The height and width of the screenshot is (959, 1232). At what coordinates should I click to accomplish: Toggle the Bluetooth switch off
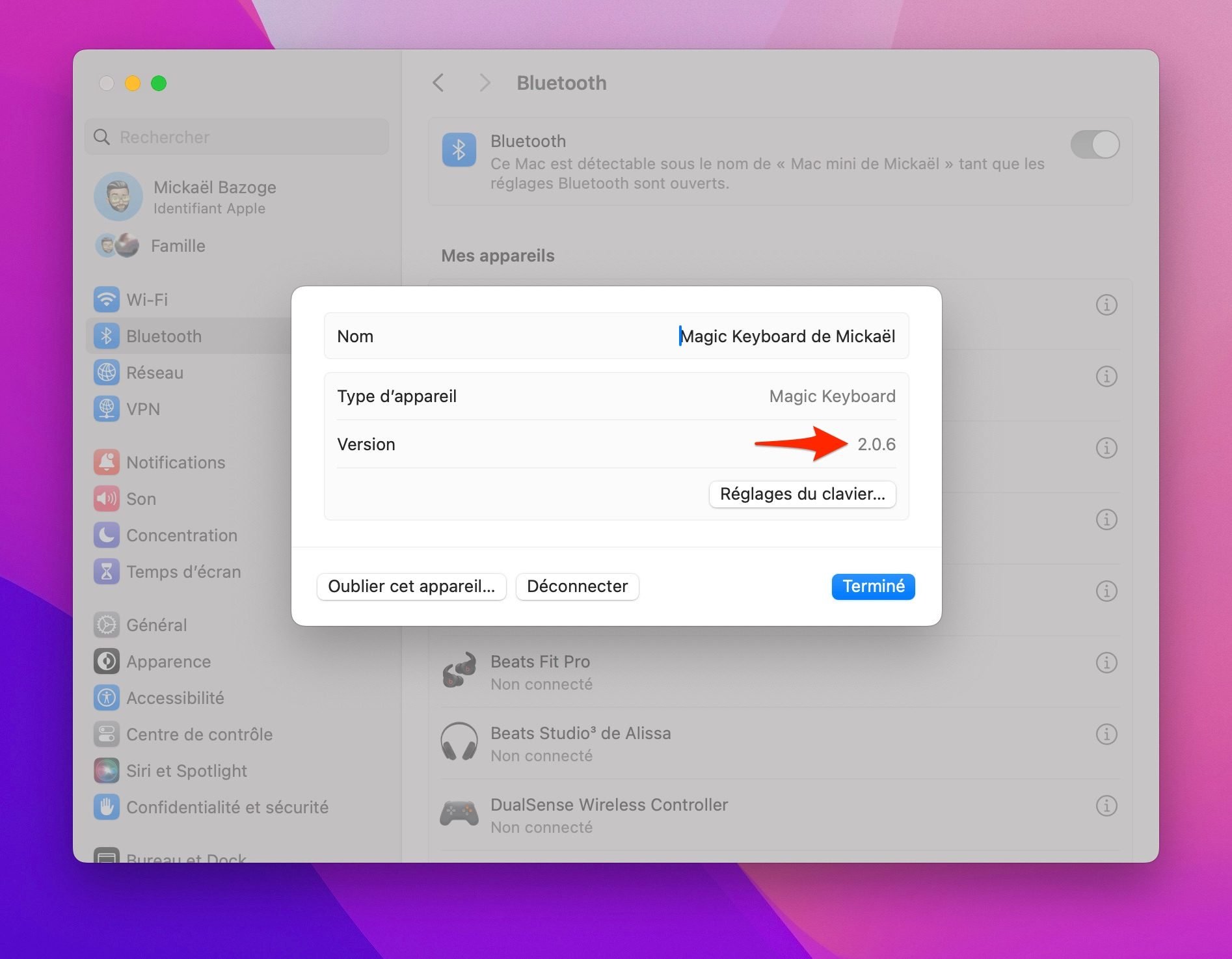(1095, 144)
